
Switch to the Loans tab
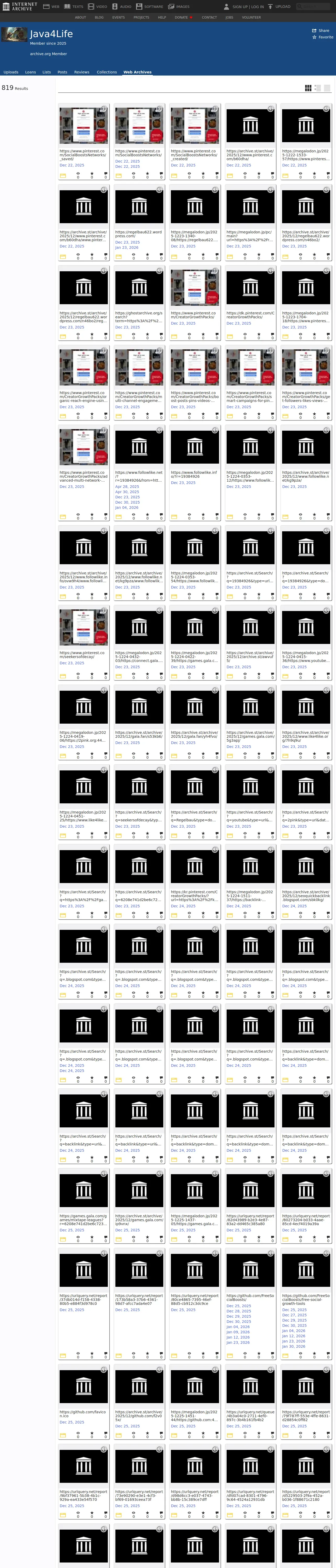click(x=31, y=72)
